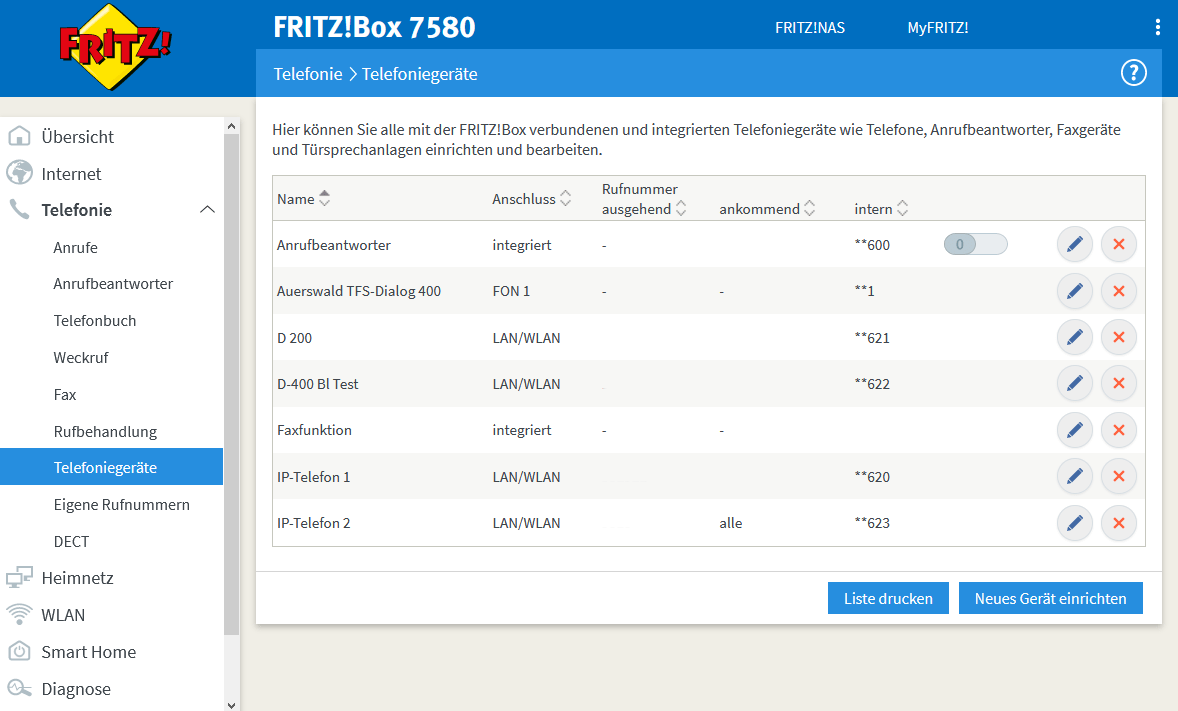Open the help question mark icon

pyautogui.click(x=1134, y=73)
